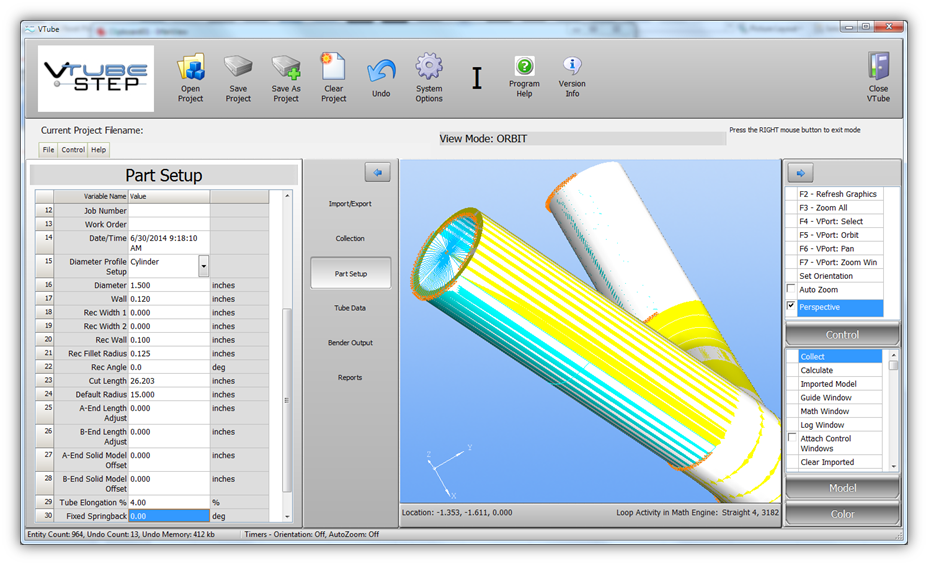Expand the Color panel section
928x565 pixels.
tap(842, 514)
